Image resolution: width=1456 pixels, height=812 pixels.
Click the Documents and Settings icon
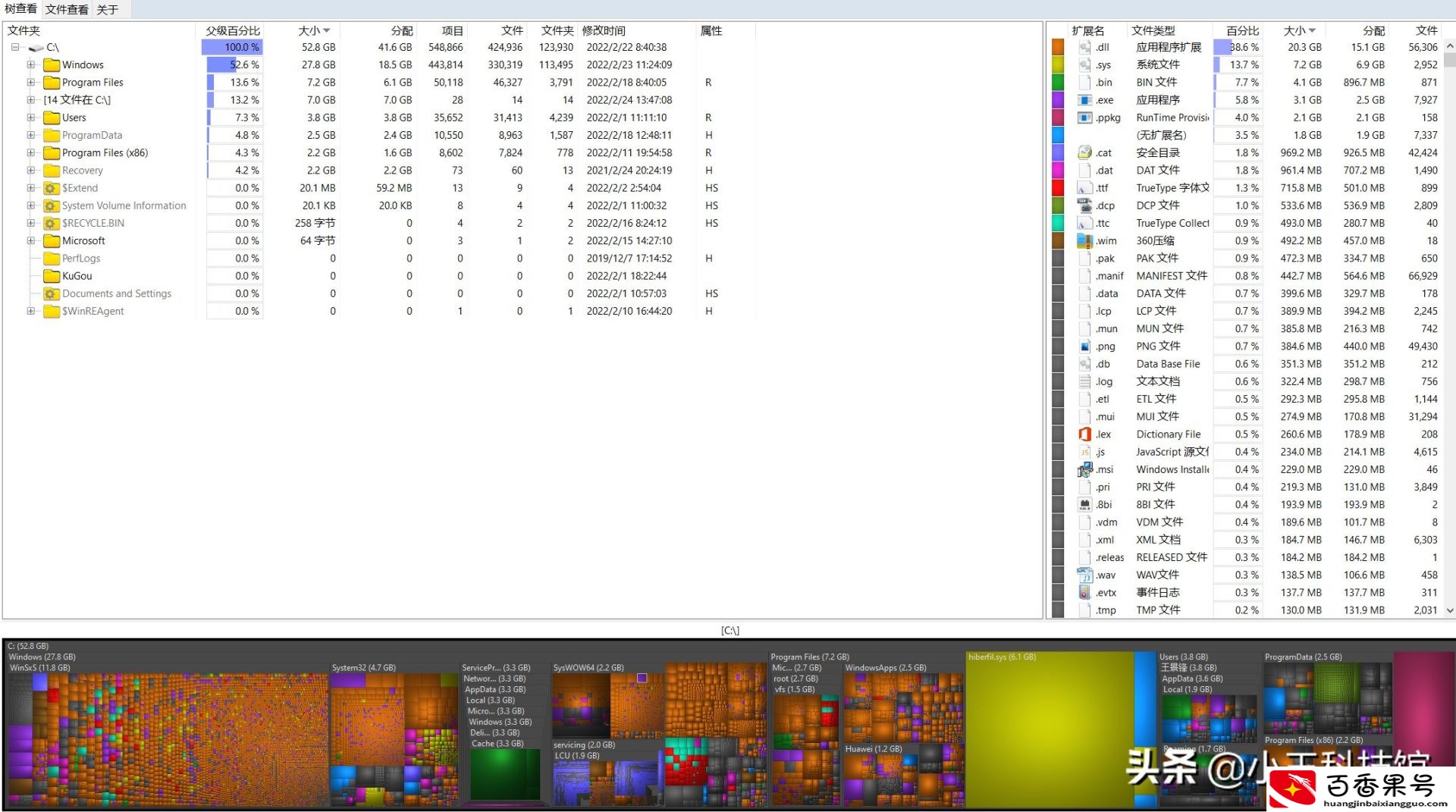coord(52,293)
